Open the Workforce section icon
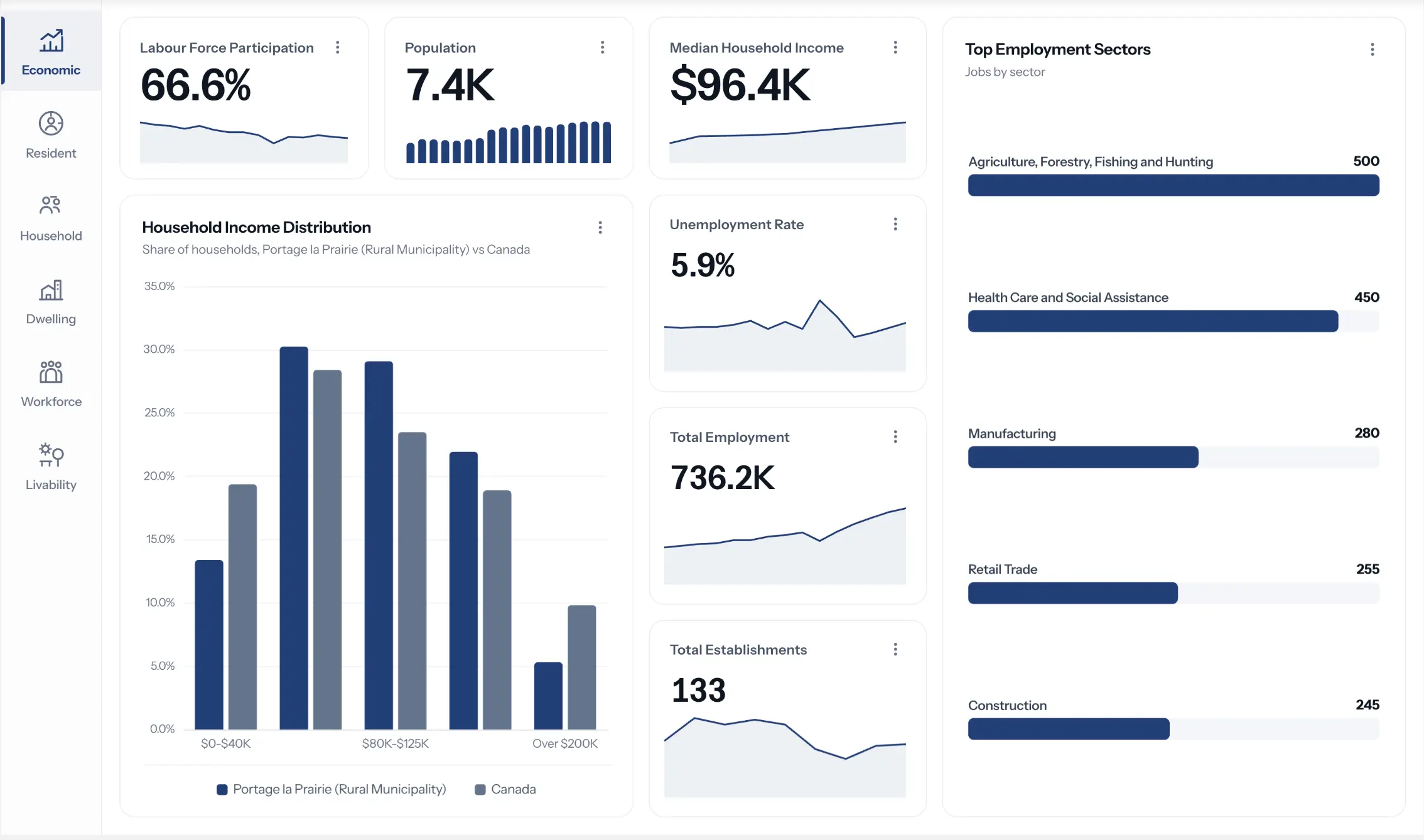Screen dimensions: 1424x840 [51, 372]
